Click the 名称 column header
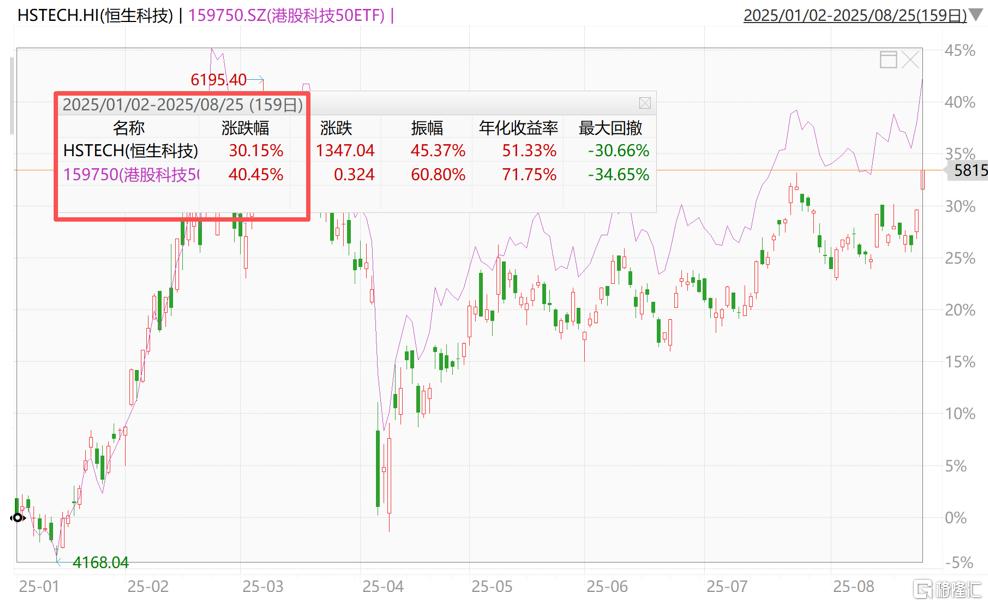Screen dimensions: 988x606 (x=129, y=128)
